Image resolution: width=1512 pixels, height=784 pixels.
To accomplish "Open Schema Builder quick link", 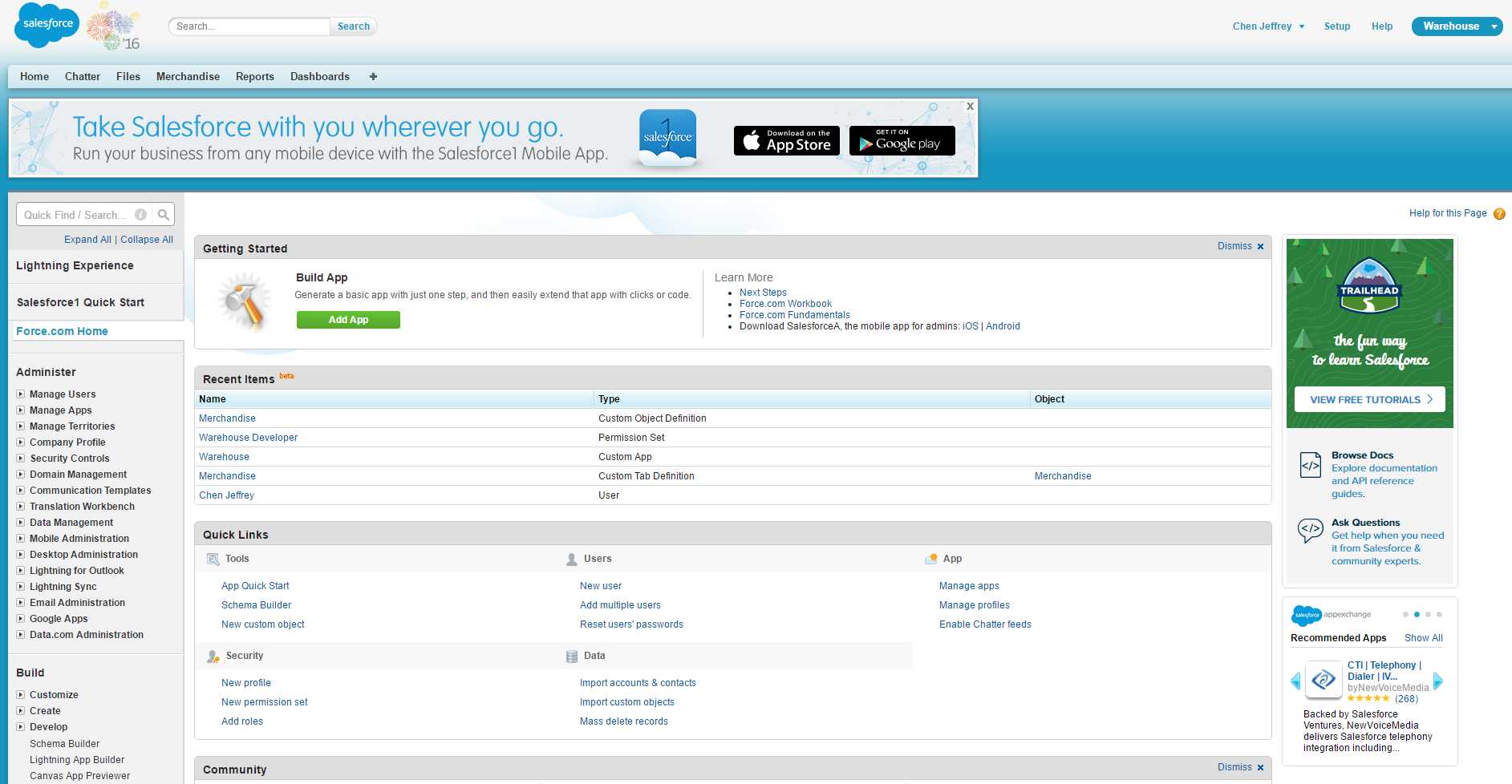I will pyautogui.click(x=256, y=605).
